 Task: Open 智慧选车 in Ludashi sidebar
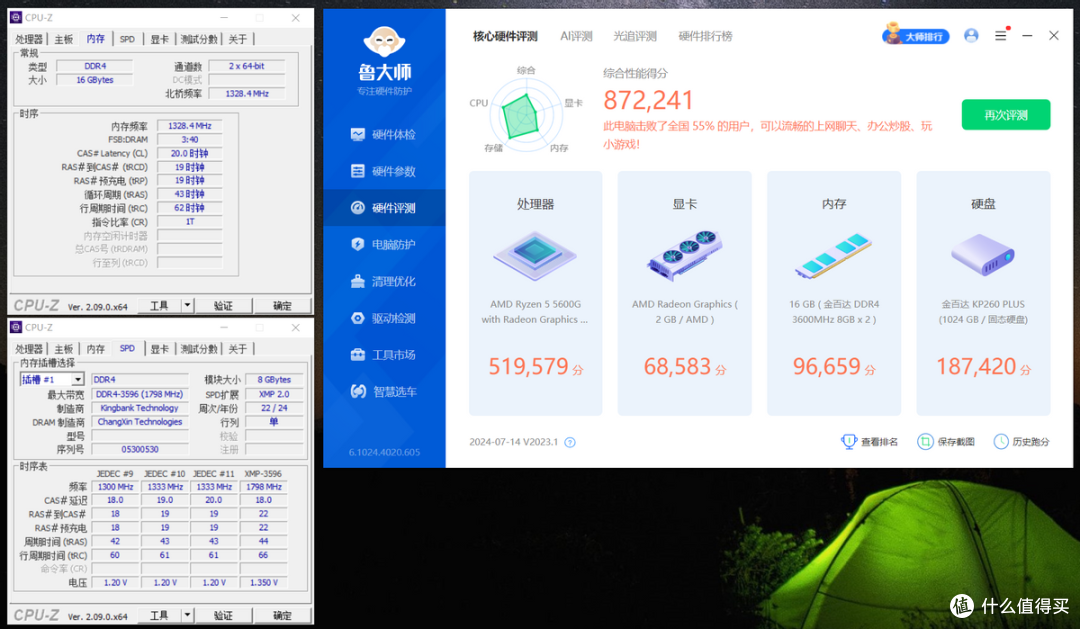(384, 391)
